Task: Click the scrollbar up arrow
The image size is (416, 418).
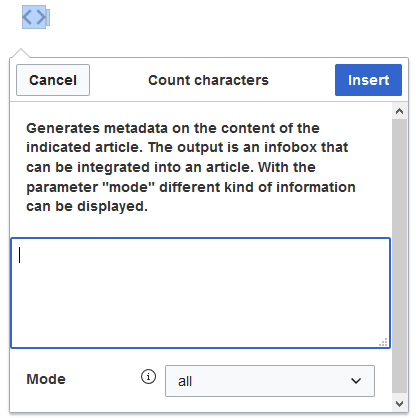Action: pyautogui.click(x=399, y=111)
